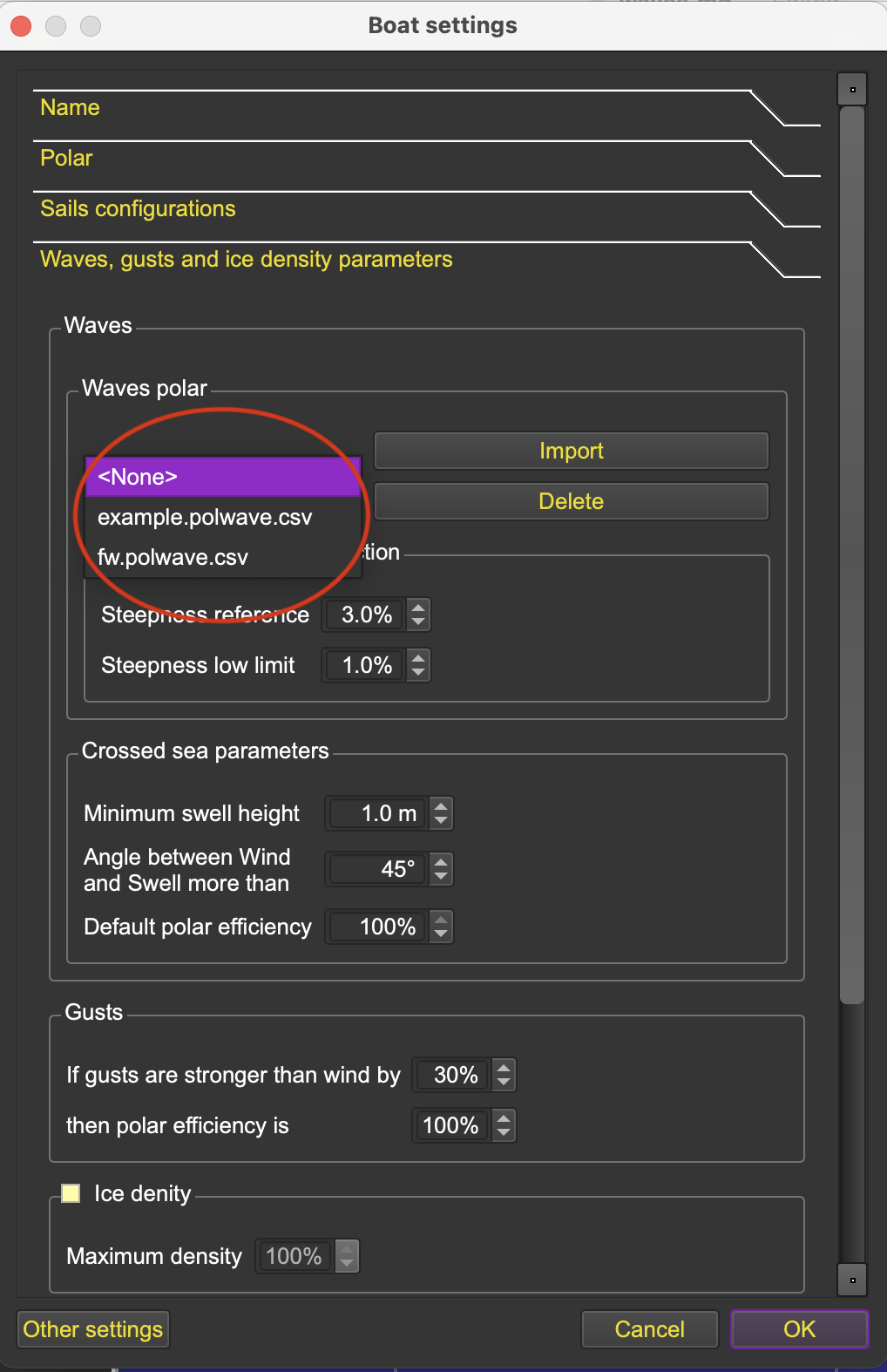Click scrollbar up arrow button
The width and height of the screenshot is (887, 1372).
pos(852,89)
